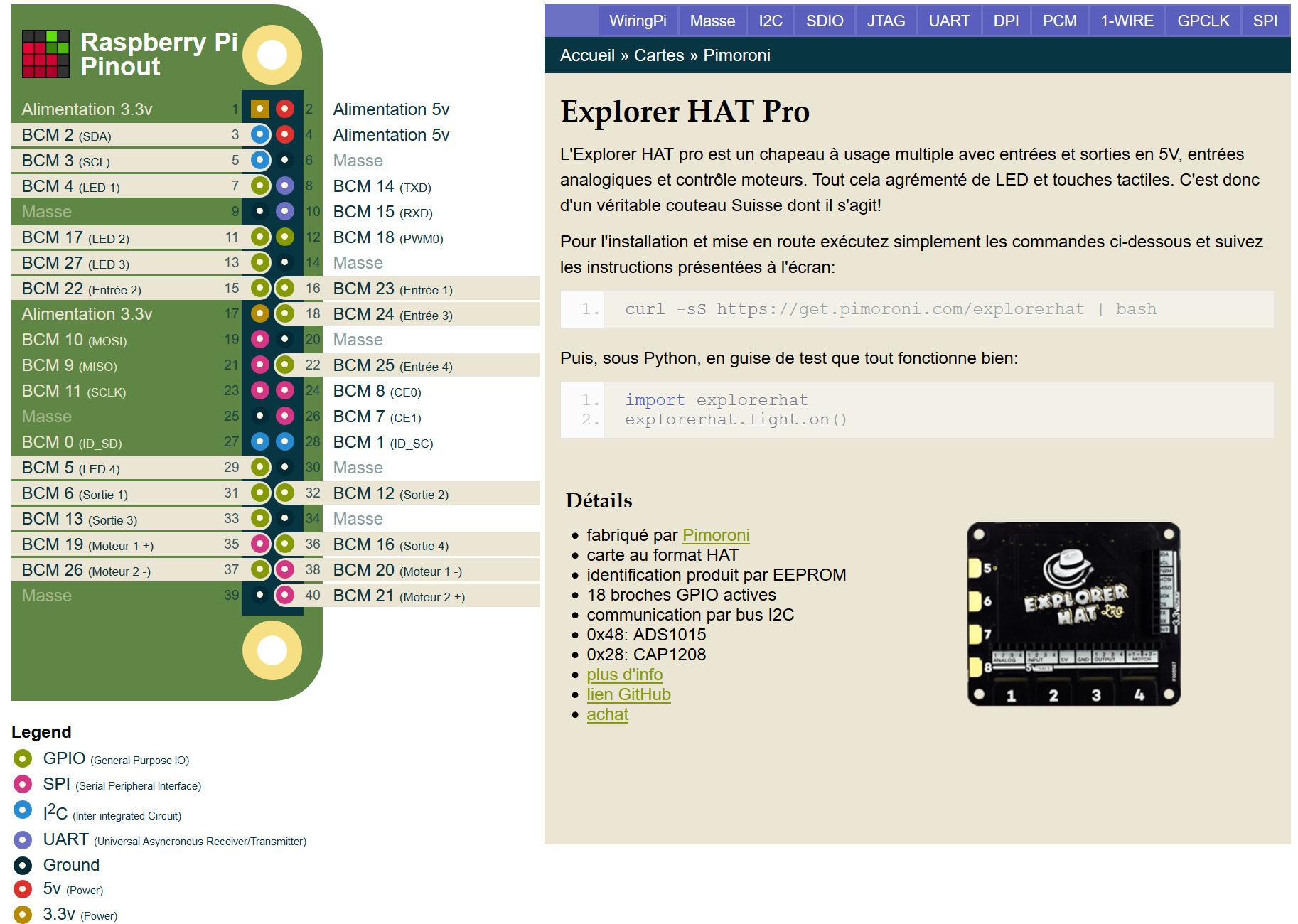Switch to the SDIO tab
1298x924 pixels.
click(x=825, y=21)
